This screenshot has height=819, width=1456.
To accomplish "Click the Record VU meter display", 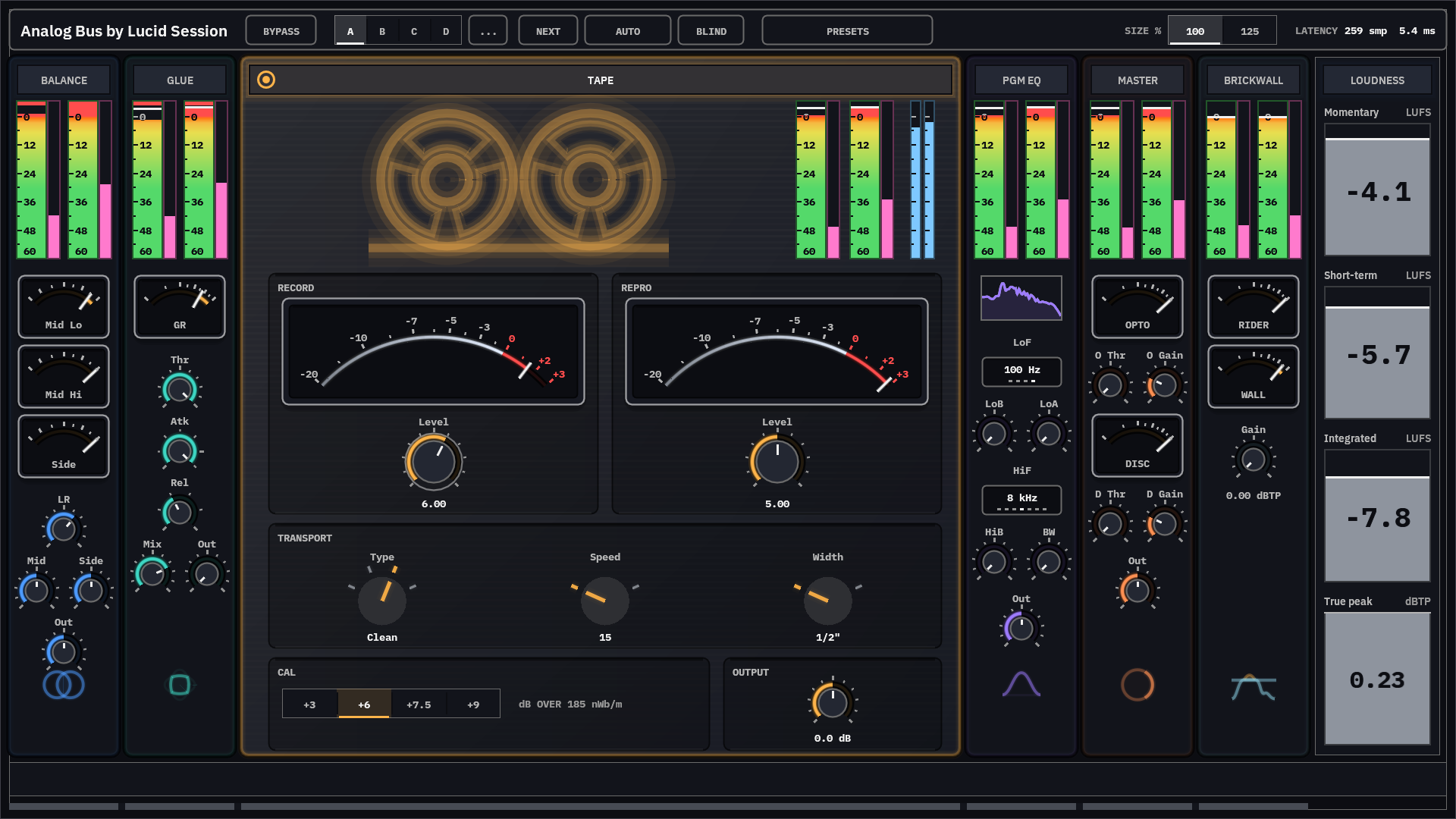I will (x=434, y=352).
